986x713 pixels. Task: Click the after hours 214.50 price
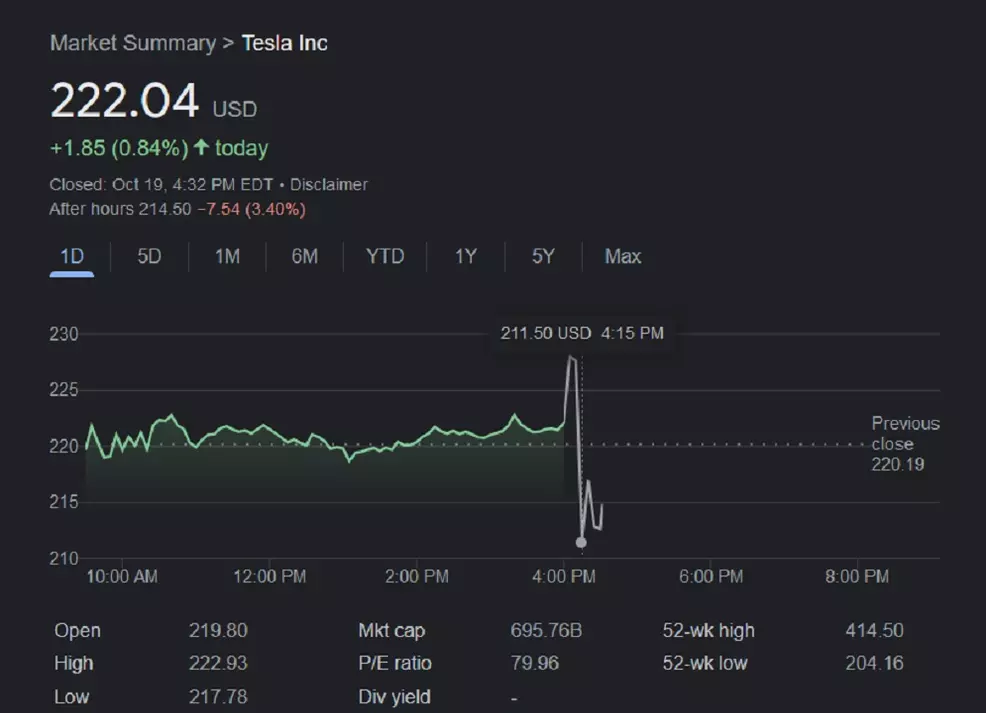[x=164, y=209]
